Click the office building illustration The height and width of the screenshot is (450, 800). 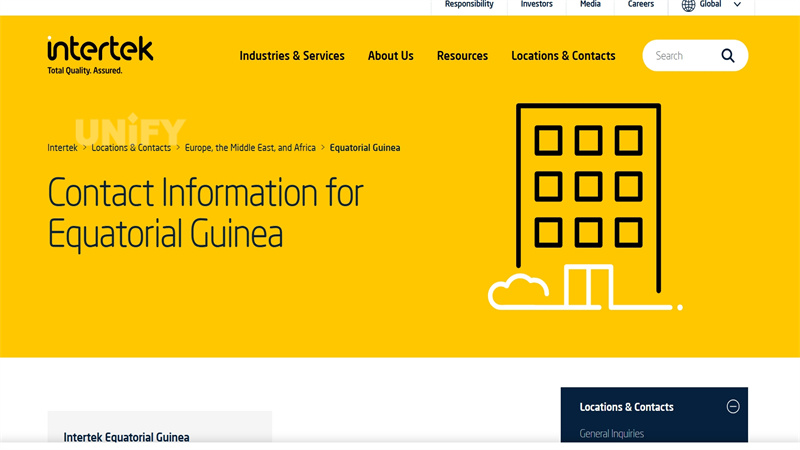(585, 207)
